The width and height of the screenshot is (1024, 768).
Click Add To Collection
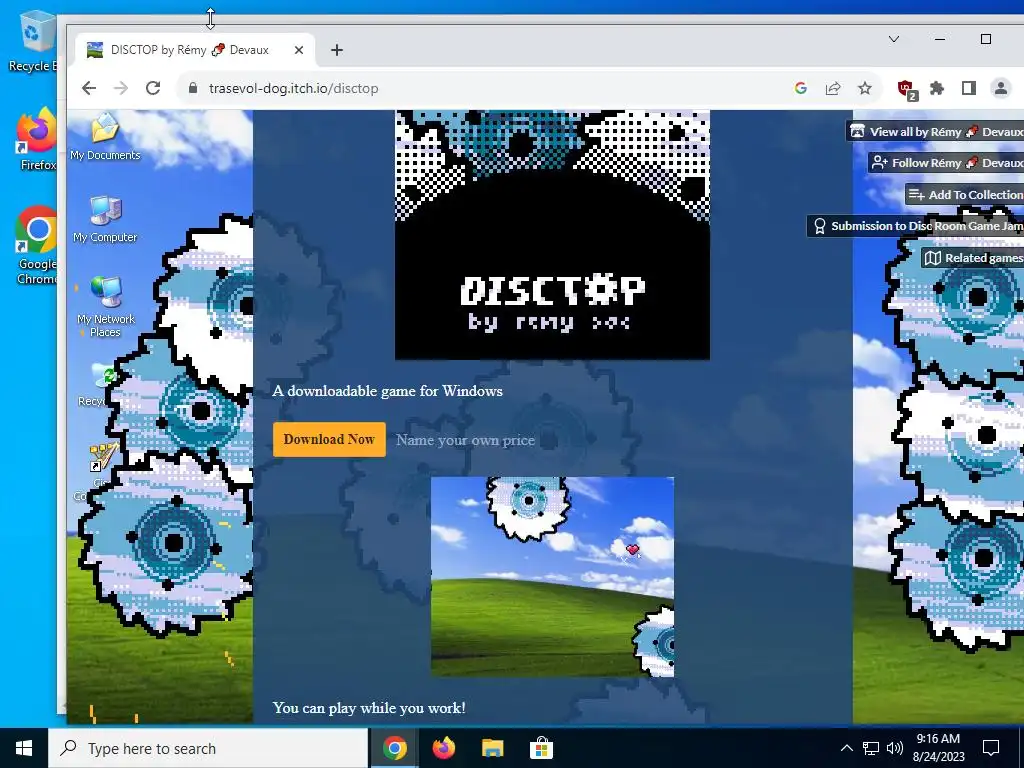coord(965,195)
